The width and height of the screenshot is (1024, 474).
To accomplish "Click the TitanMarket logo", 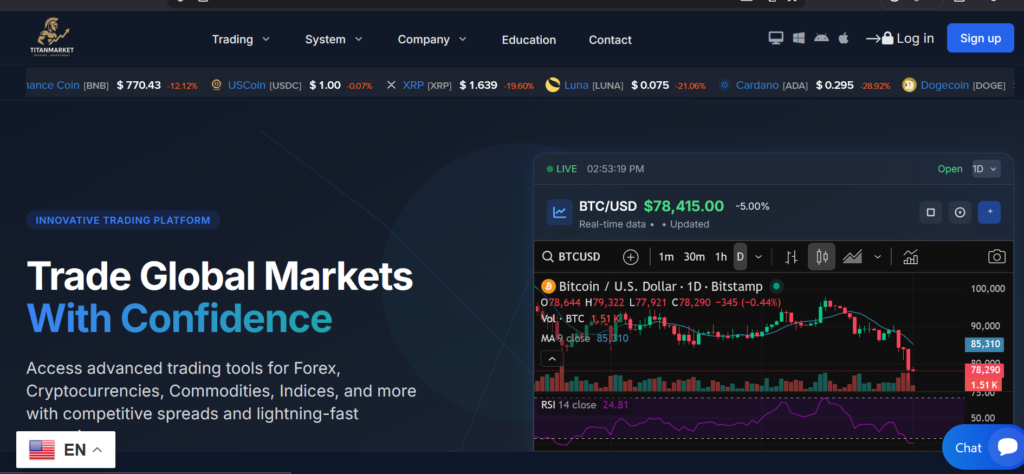I will pyautogui.click(x=52, y=37).
